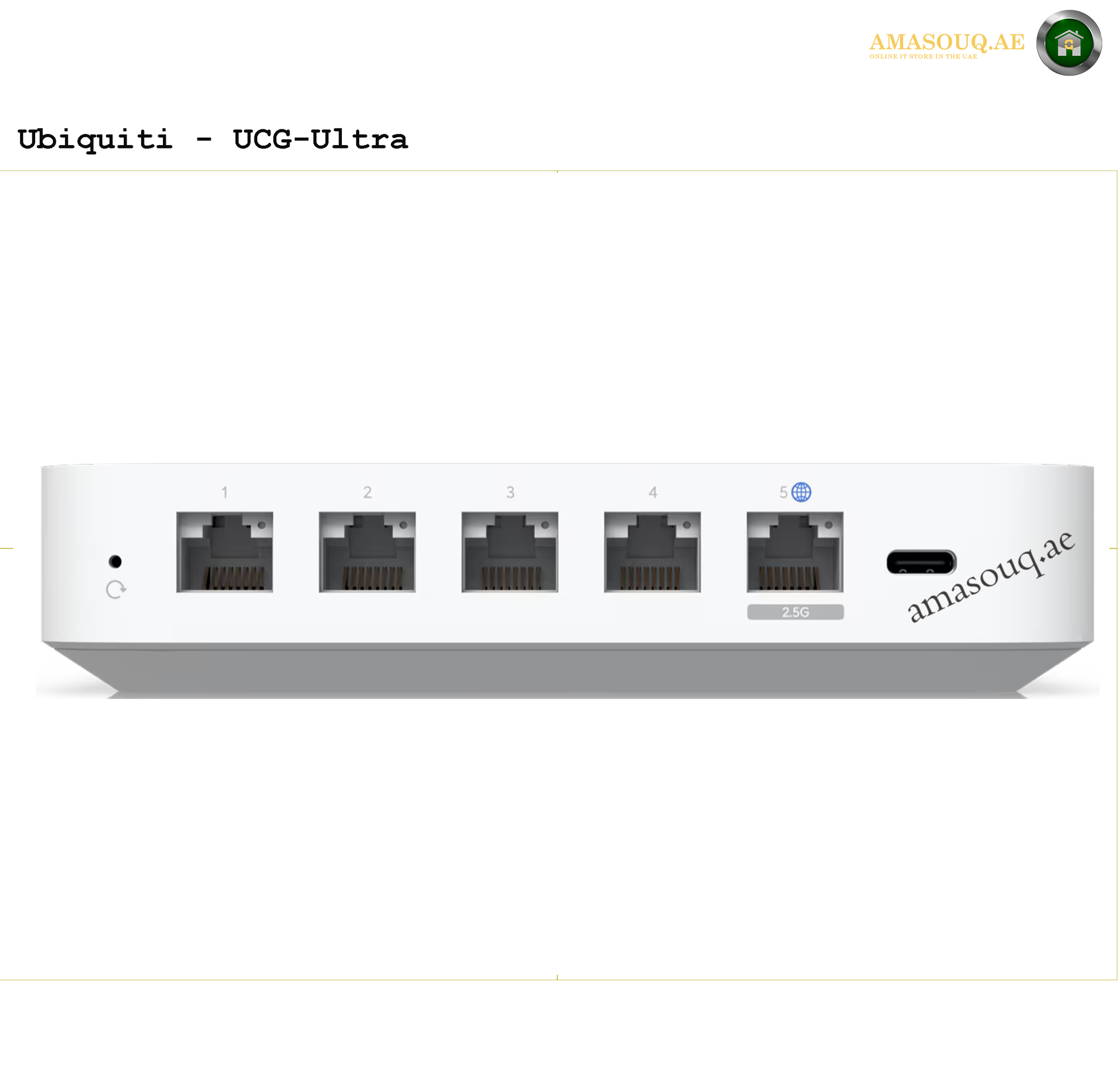1120x1079 pixels.
Task: Click Ethernet port 4
Action: coord(652,552)
